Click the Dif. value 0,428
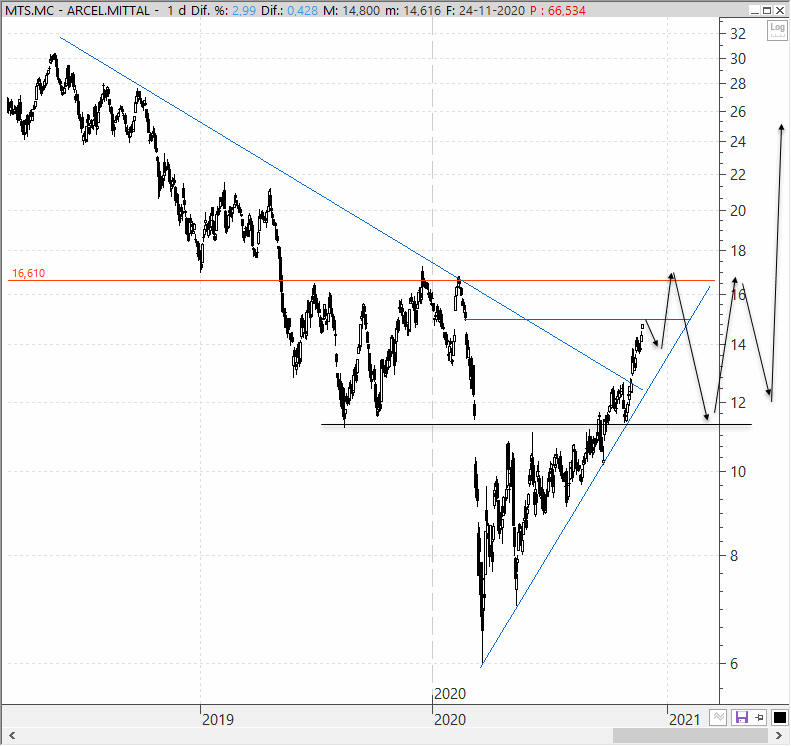Viewport: 791px width, 746px height. tap(303, 11)
